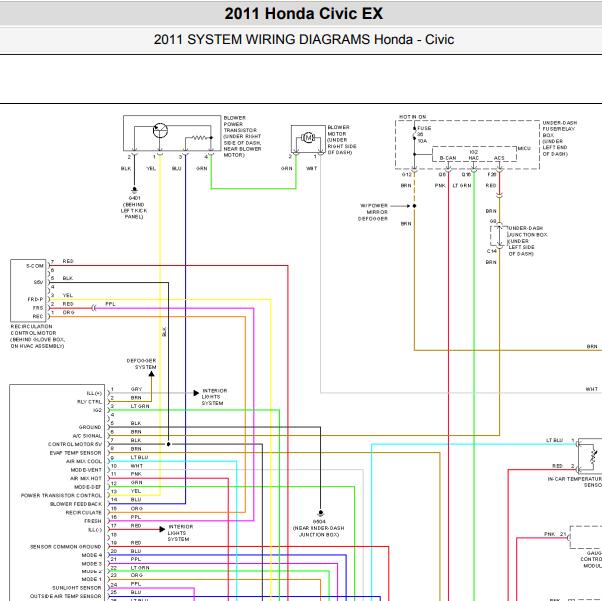Image resolution: width=602 pixels, height=601 pixels.
Task: Click the 'ILL(+)' pin label
Action: click(x=94, y=393)
